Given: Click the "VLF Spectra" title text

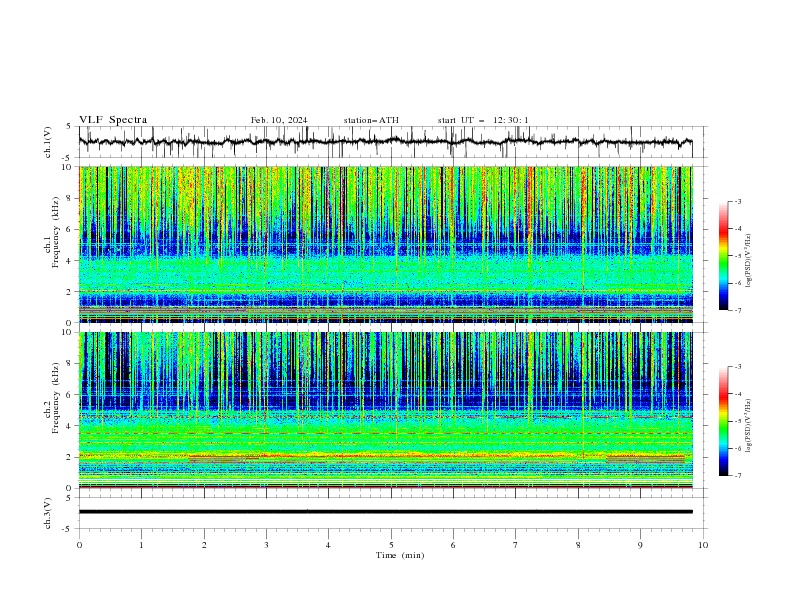Looking at the screenshot, I should click(x=113, y=120).
